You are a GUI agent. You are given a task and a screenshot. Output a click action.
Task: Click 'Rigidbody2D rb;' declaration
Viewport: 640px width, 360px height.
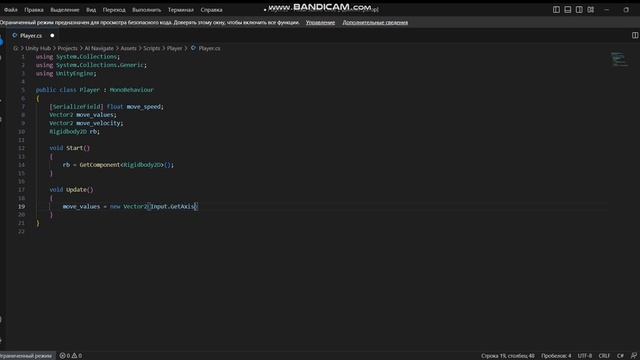click(75, 132)
